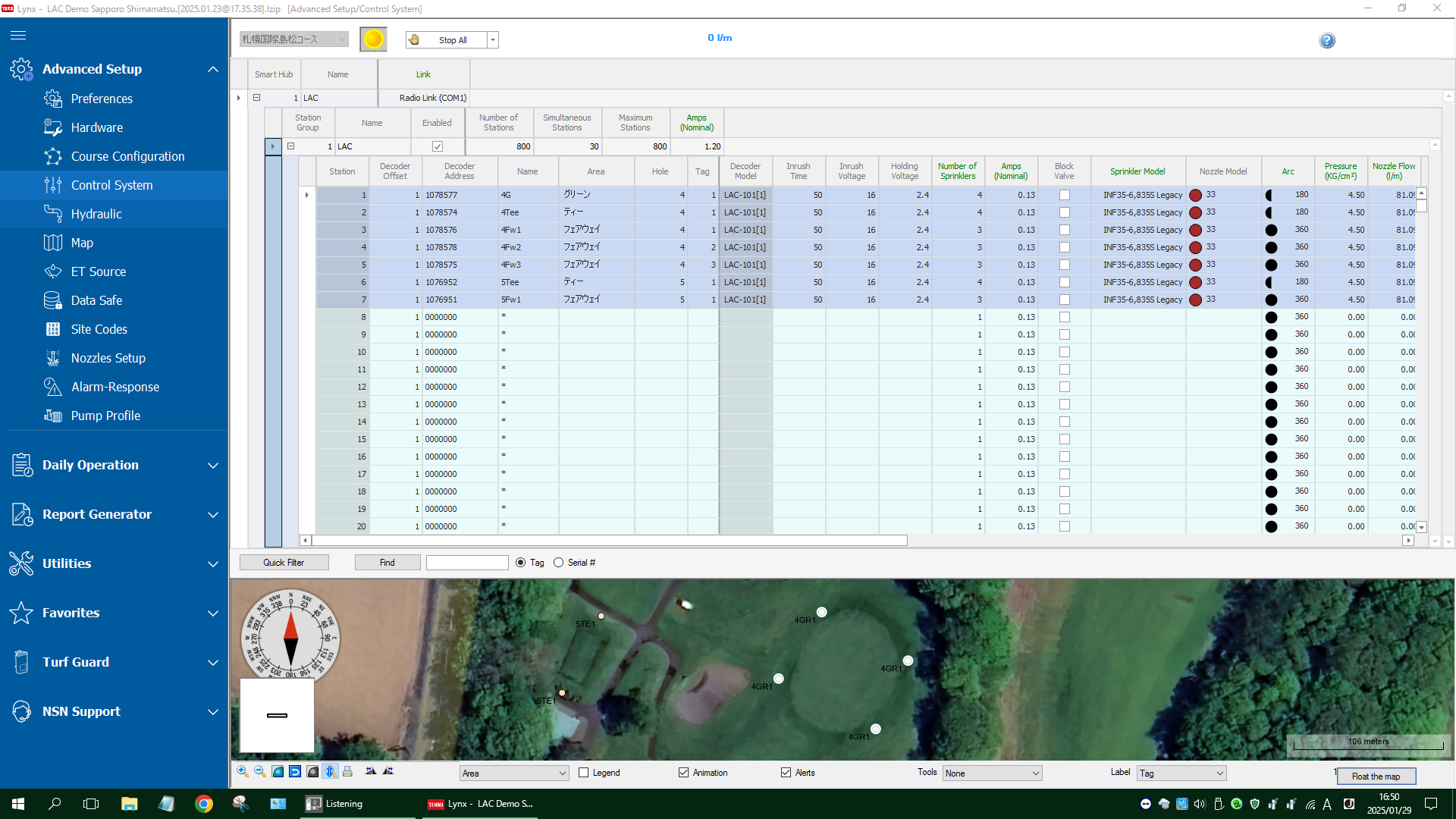The height and width of the screenshot is (819, 1456).
Task: Open the Hardware page
Action: click(x=97, y=127)
